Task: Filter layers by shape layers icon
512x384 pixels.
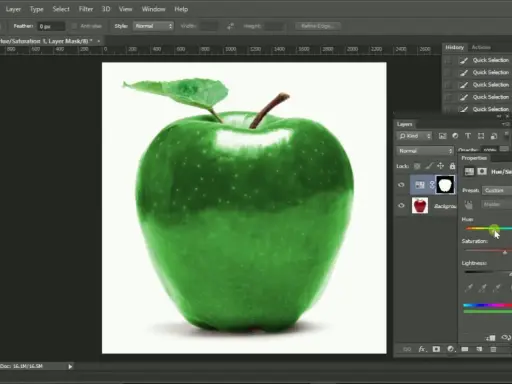Action: tap(481, 136)
